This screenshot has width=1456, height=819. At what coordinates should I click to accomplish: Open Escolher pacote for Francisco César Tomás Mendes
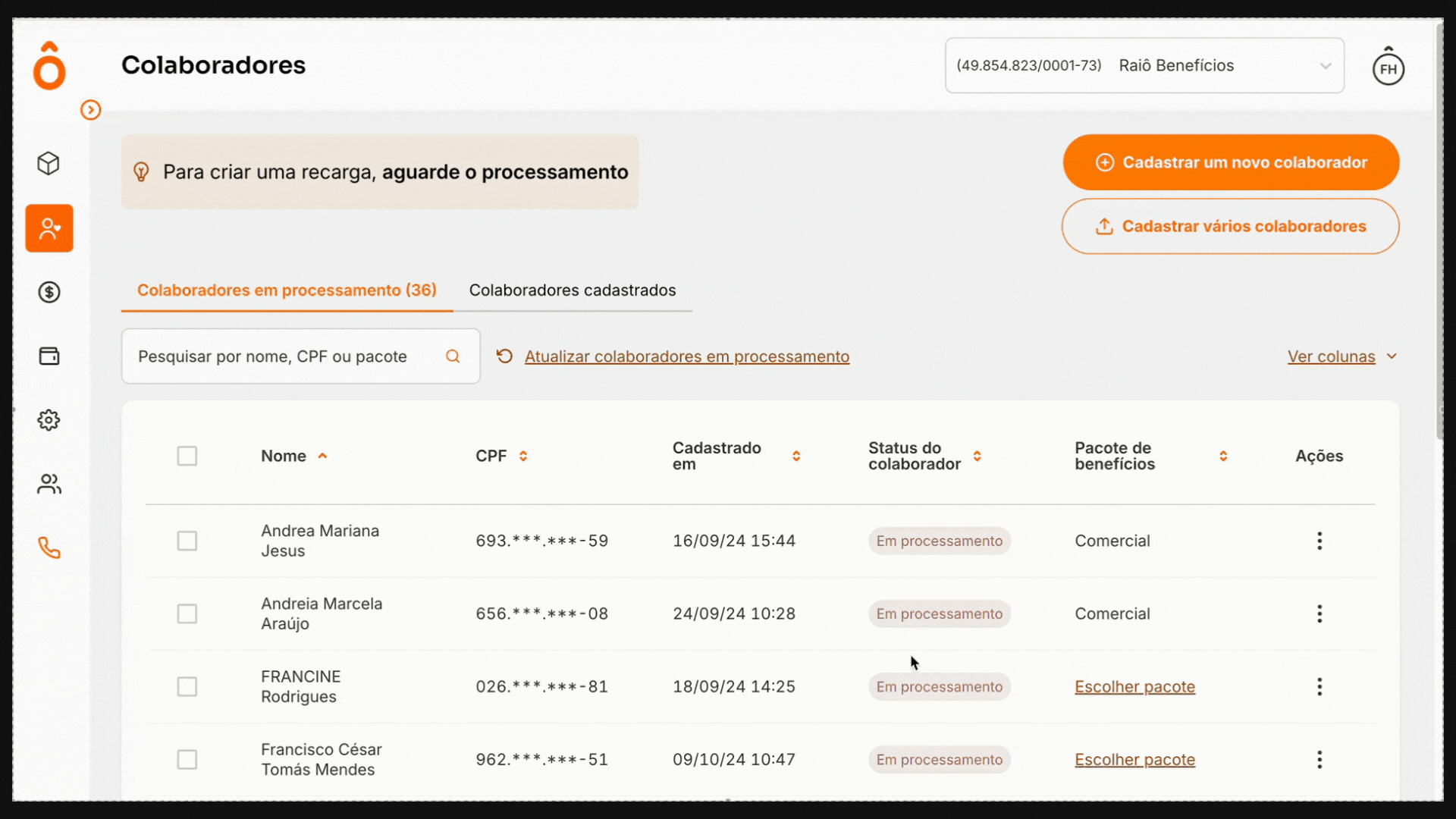(1134, 759)
